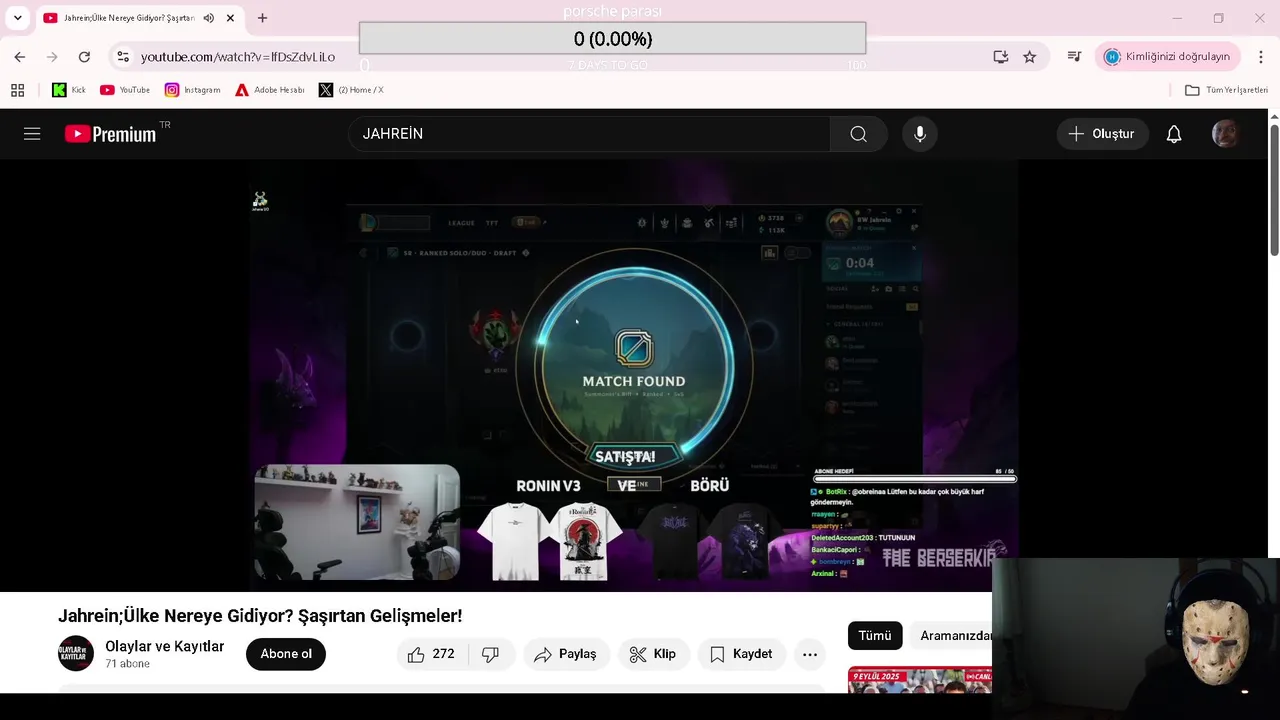Start voice search with microphone
Image resolution: width=1280 pixels, height=720 pixels.
(x=920, y=134)
